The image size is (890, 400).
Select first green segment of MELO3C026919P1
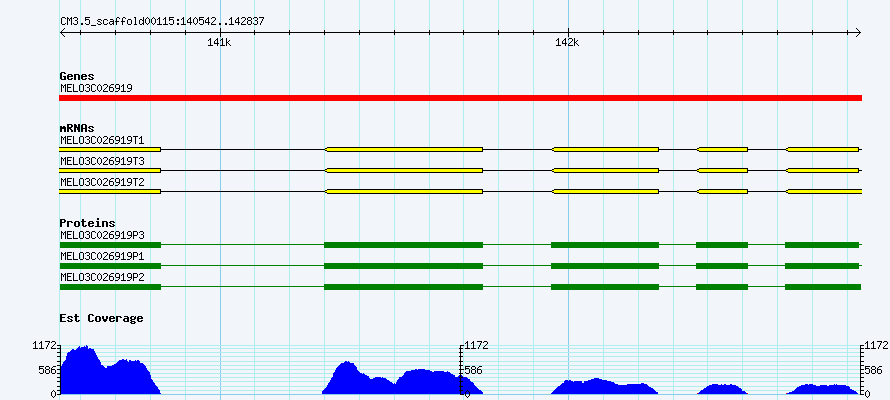click(x=110, y=266)
